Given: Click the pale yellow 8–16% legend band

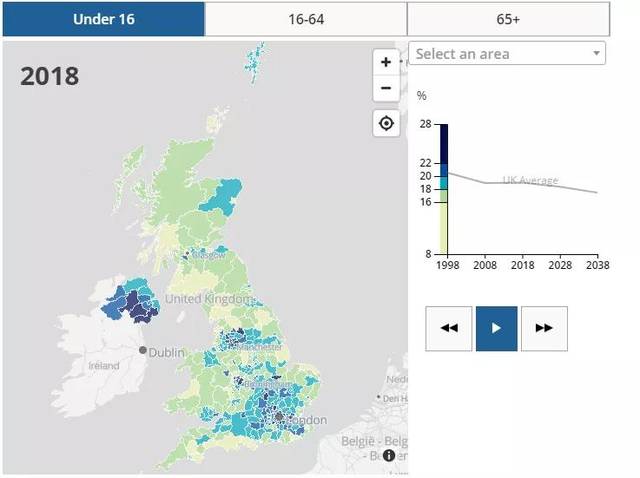Looking at the screenshot, I should tap(443, 227).
